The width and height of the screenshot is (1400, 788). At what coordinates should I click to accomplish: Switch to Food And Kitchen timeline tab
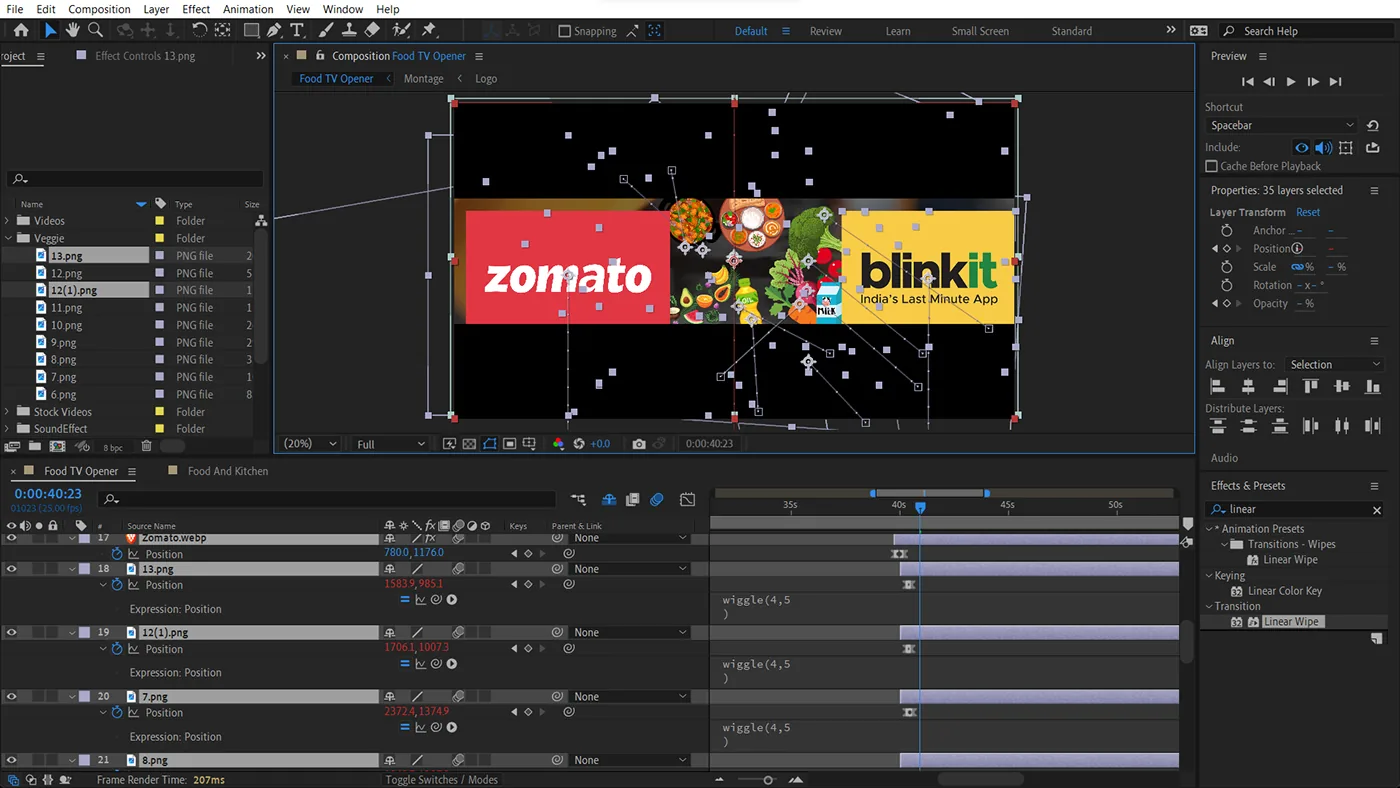click(x=228, y=471)
